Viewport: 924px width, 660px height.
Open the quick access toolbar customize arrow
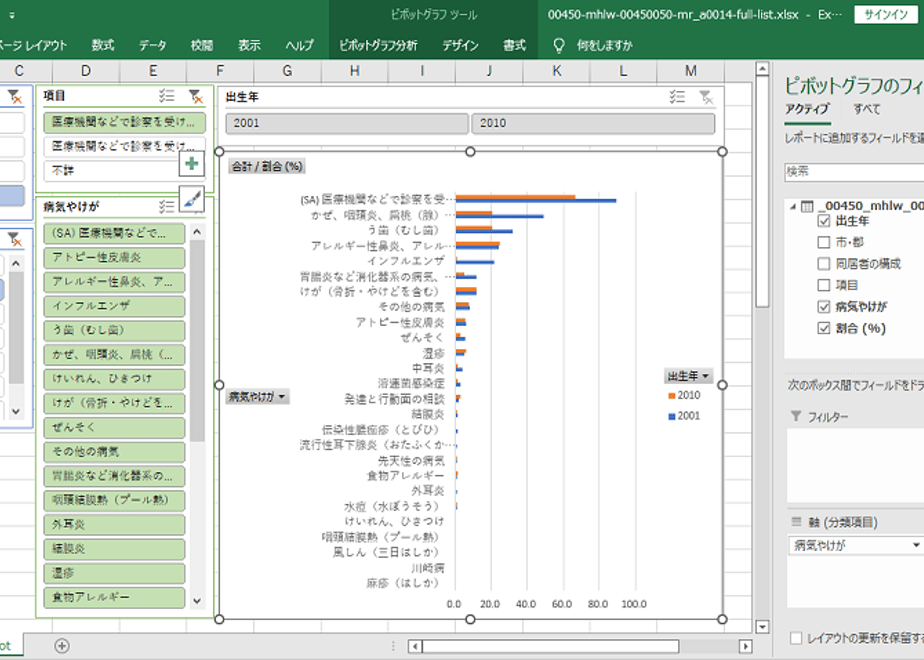coord(12,16)
